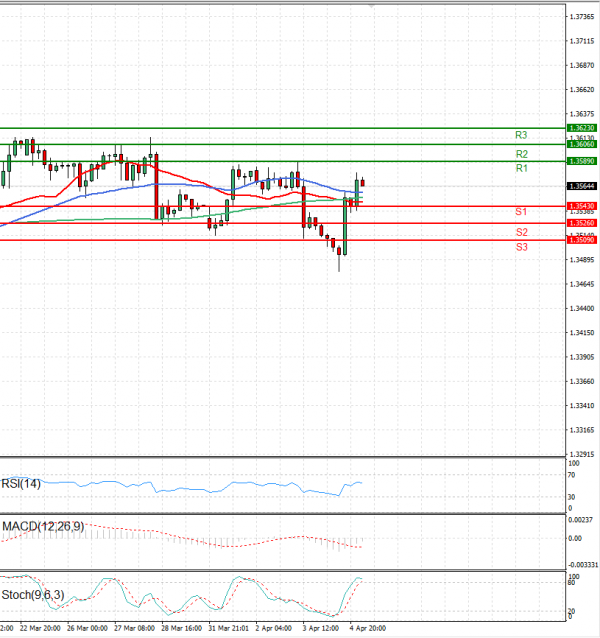
Task: Click the RSI 70 level value
Action: [x=572, y=475]
